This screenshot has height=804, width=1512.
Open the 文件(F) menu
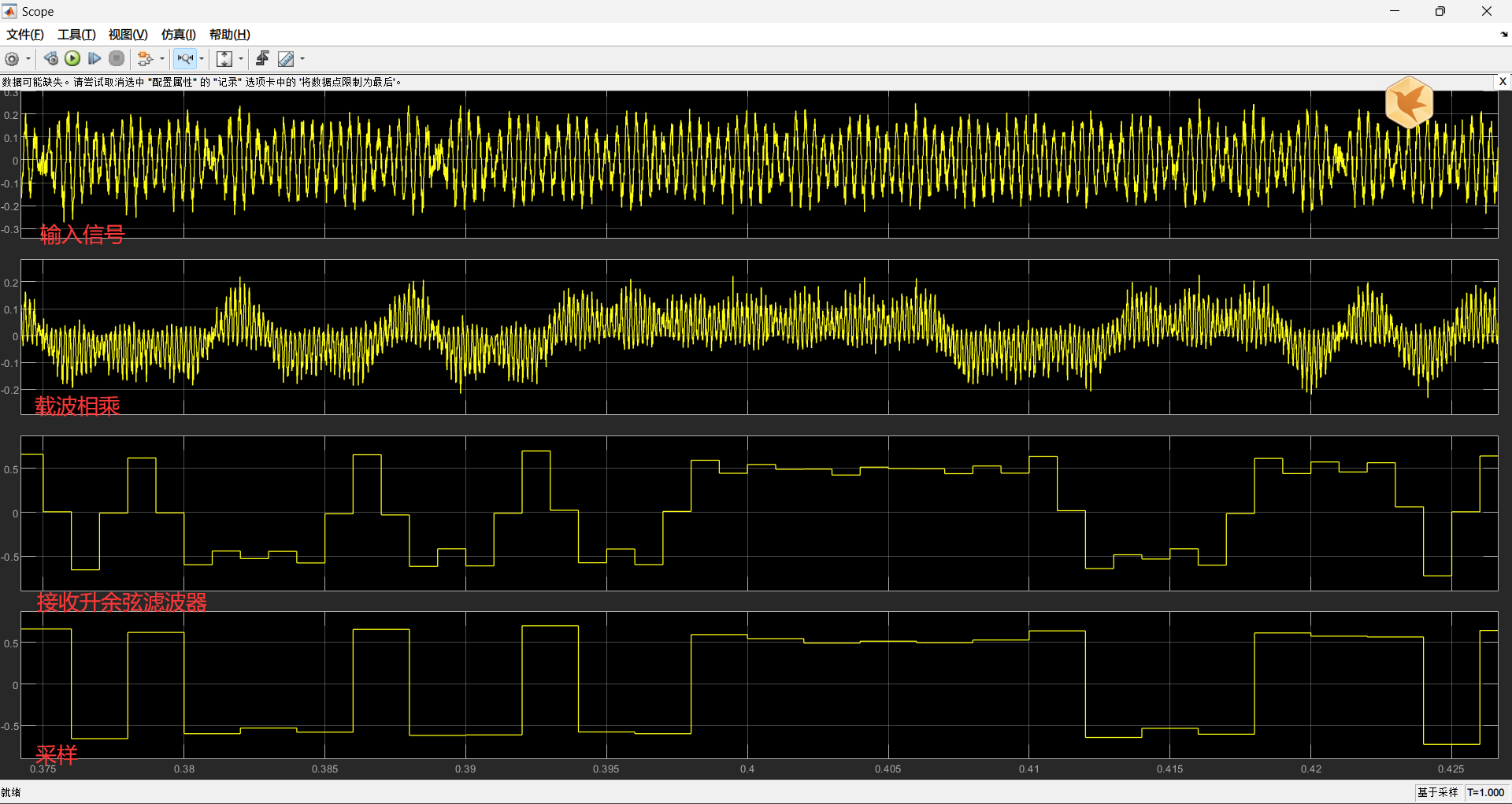tap(25, 35)
